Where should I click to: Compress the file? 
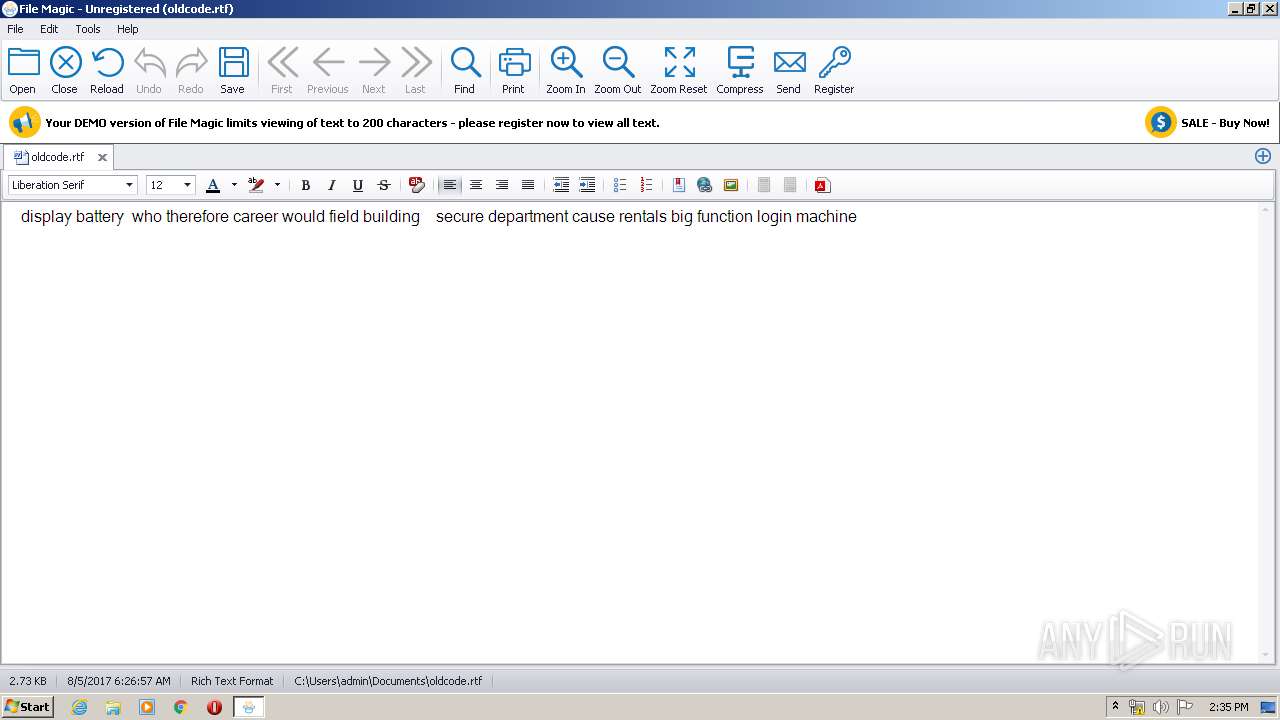click(740, 70)
